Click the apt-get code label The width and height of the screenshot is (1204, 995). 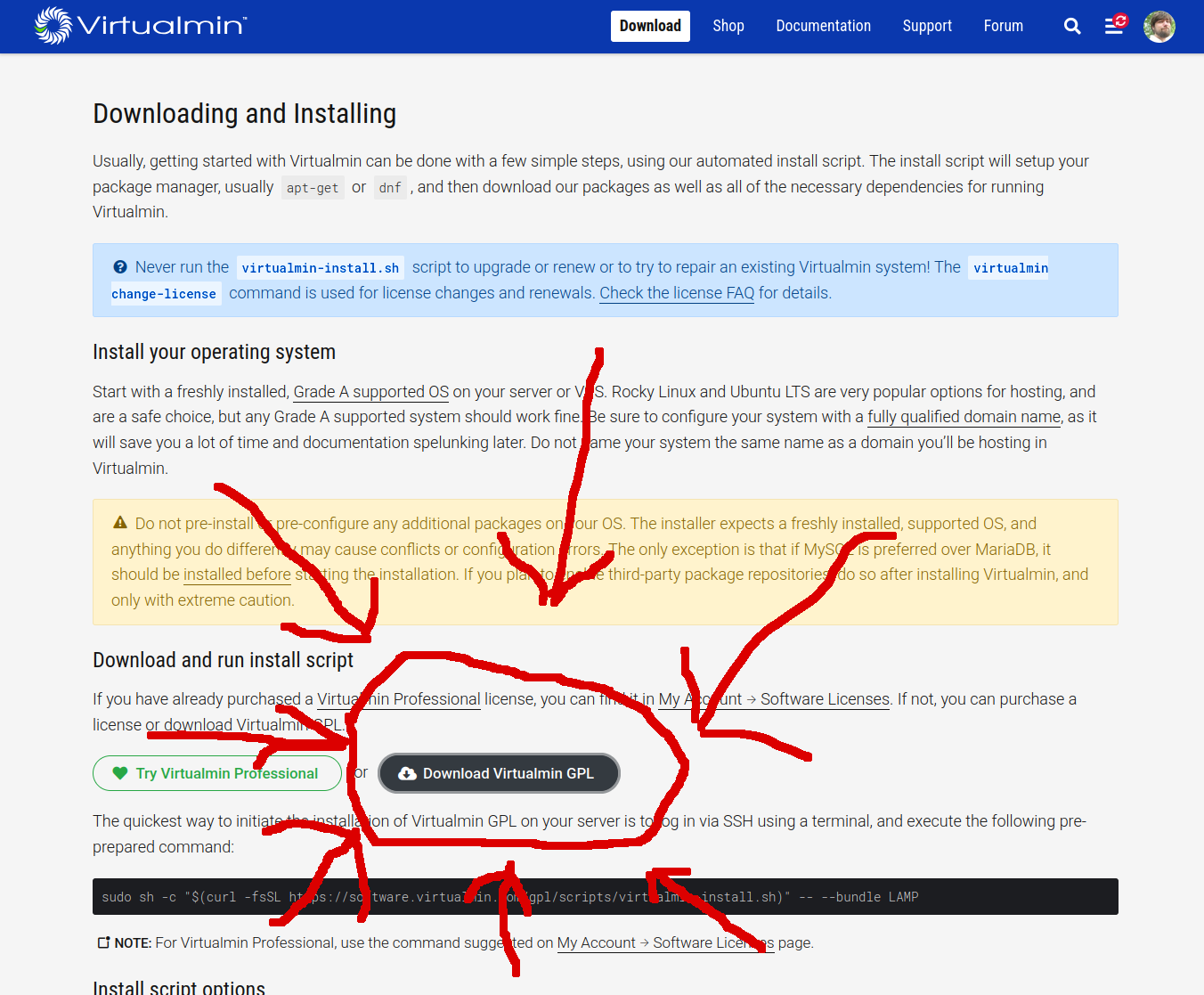click(313, 188)
